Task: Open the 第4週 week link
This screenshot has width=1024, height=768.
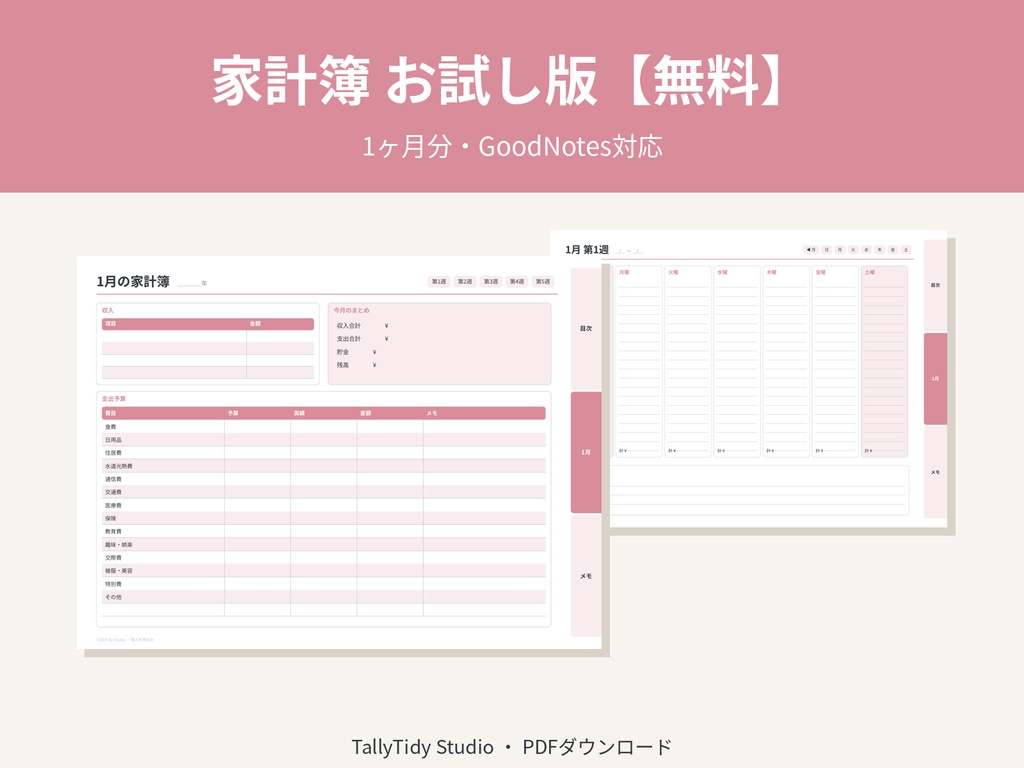Action: pos(517,281)
